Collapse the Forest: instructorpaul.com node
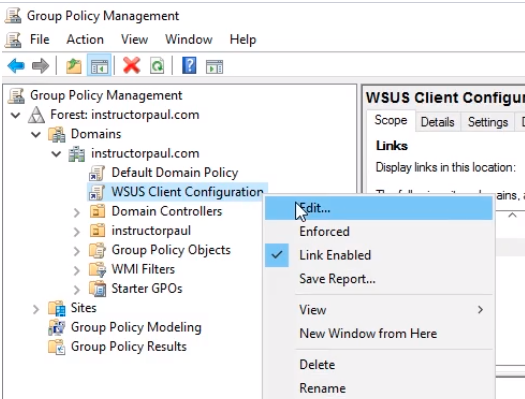Screen dimensions: 525x399 coord(15,115)
